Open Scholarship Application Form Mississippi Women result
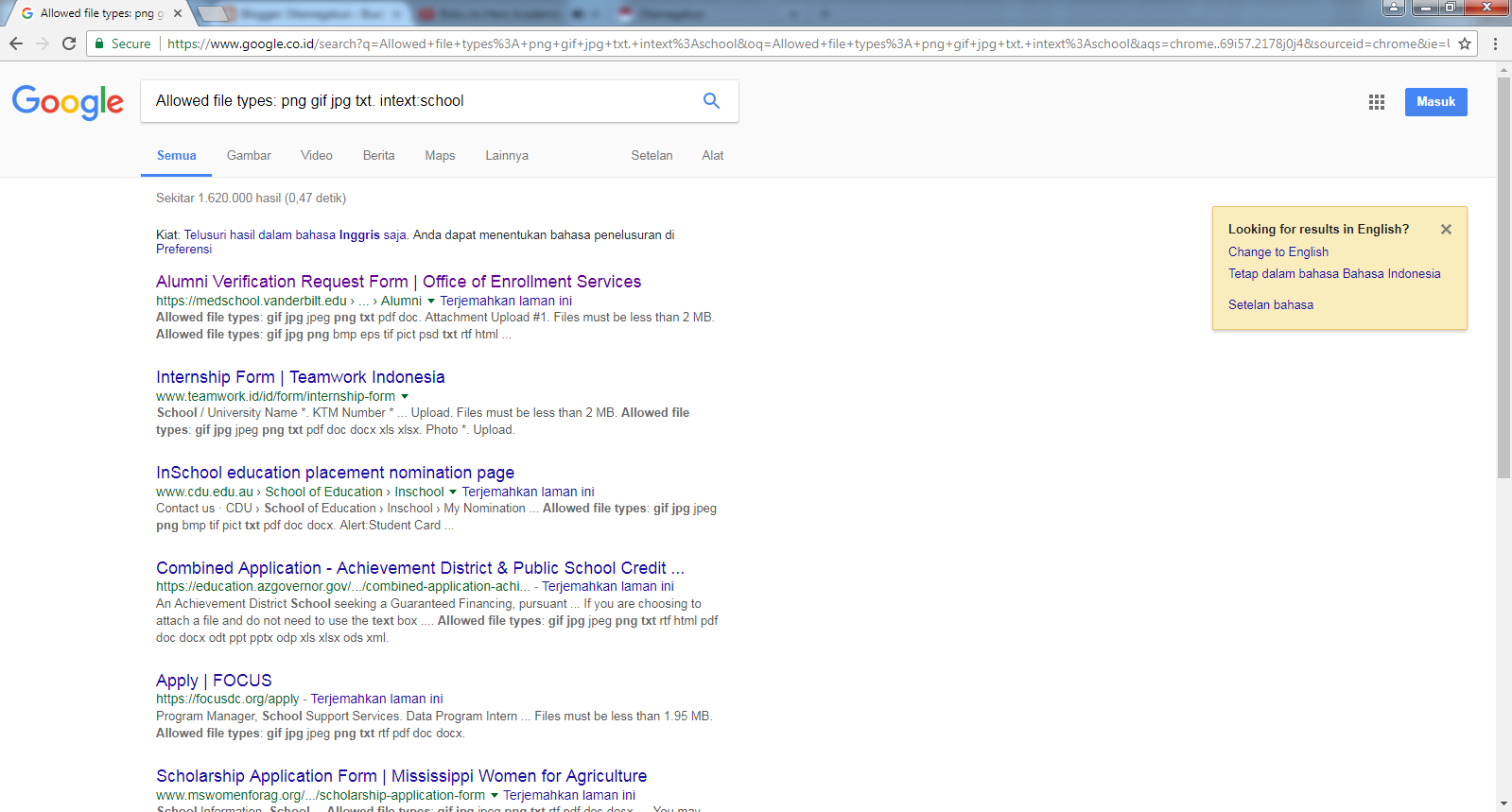This screenshot has width=1512, height=812. [401, 776]
